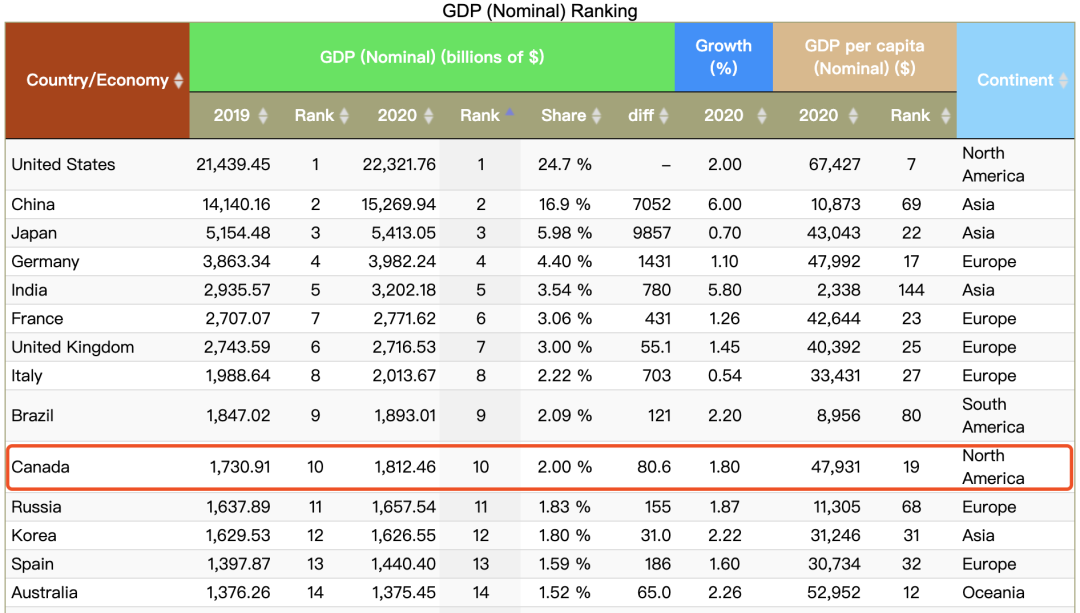
Task: Click India's growth value 5.80
Action: tap(725, 290)
